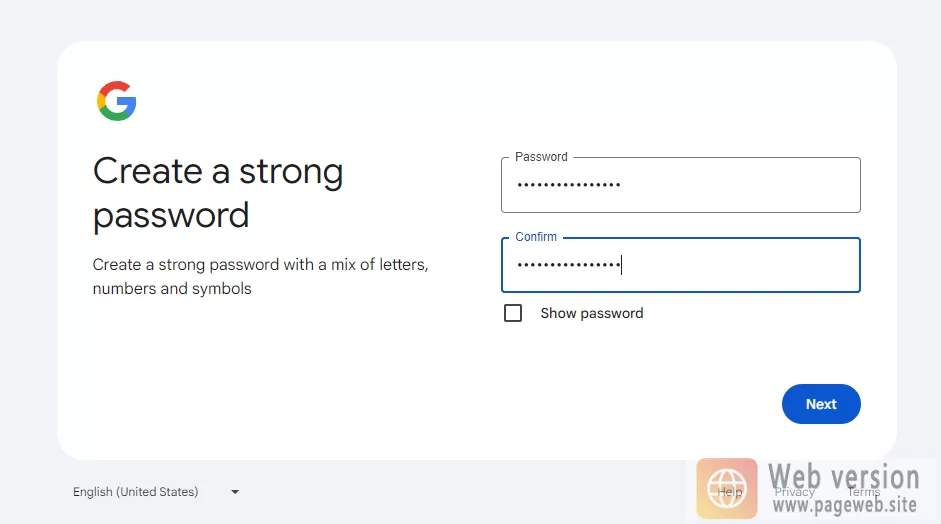Click the masked dots in the Password field
Screen dimensions: 941x524
point(568,185)
